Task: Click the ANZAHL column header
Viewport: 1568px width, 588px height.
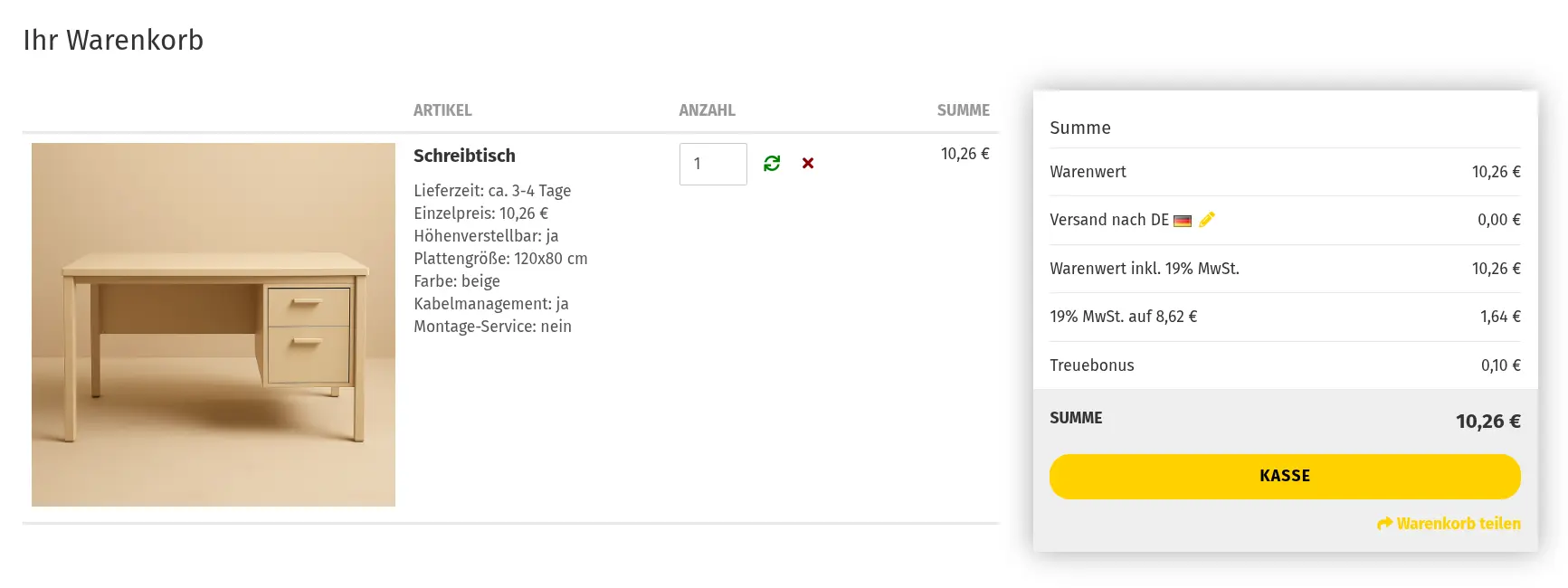Action: pyautogui.click(x=707, y=110)
